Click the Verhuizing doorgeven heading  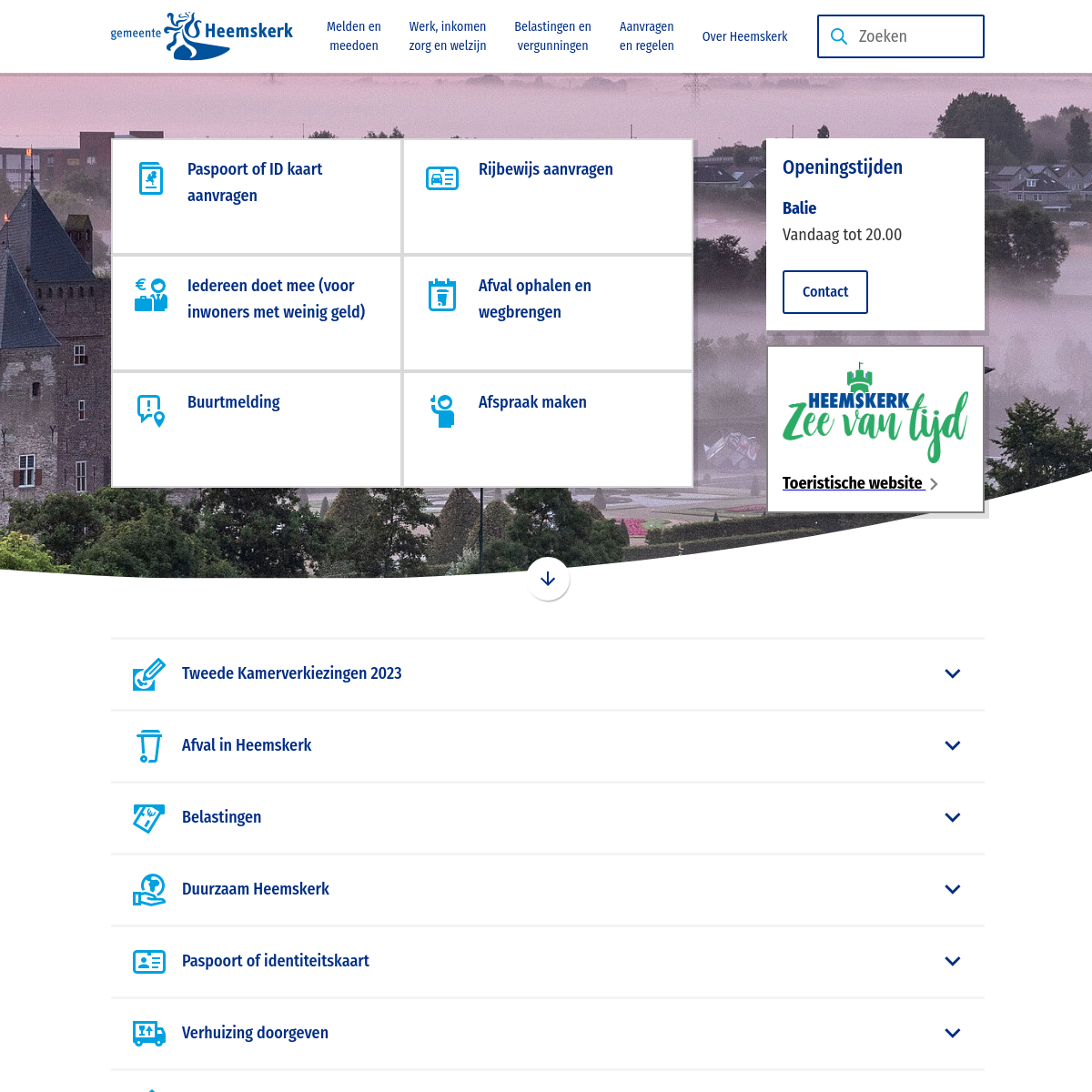tap(256, 1033)
